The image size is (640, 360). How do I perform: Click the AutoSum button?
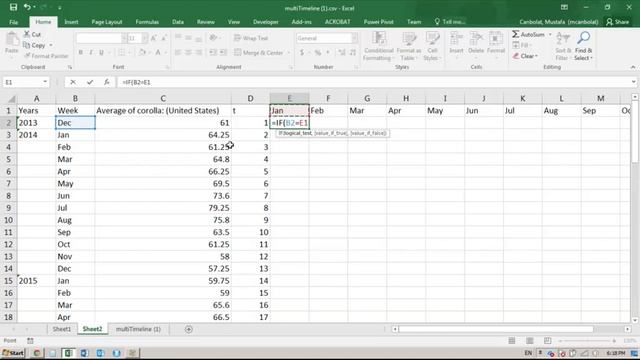pyautogui.click(x=529, y=34)
